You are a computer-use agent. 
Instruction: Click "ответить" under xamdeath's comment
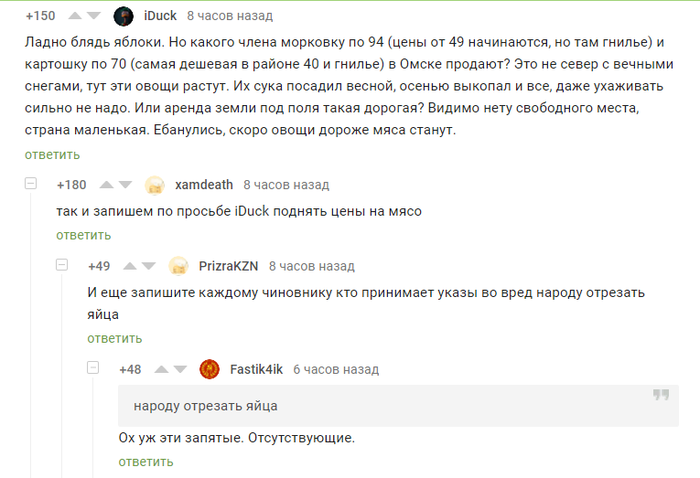[83, 235]
